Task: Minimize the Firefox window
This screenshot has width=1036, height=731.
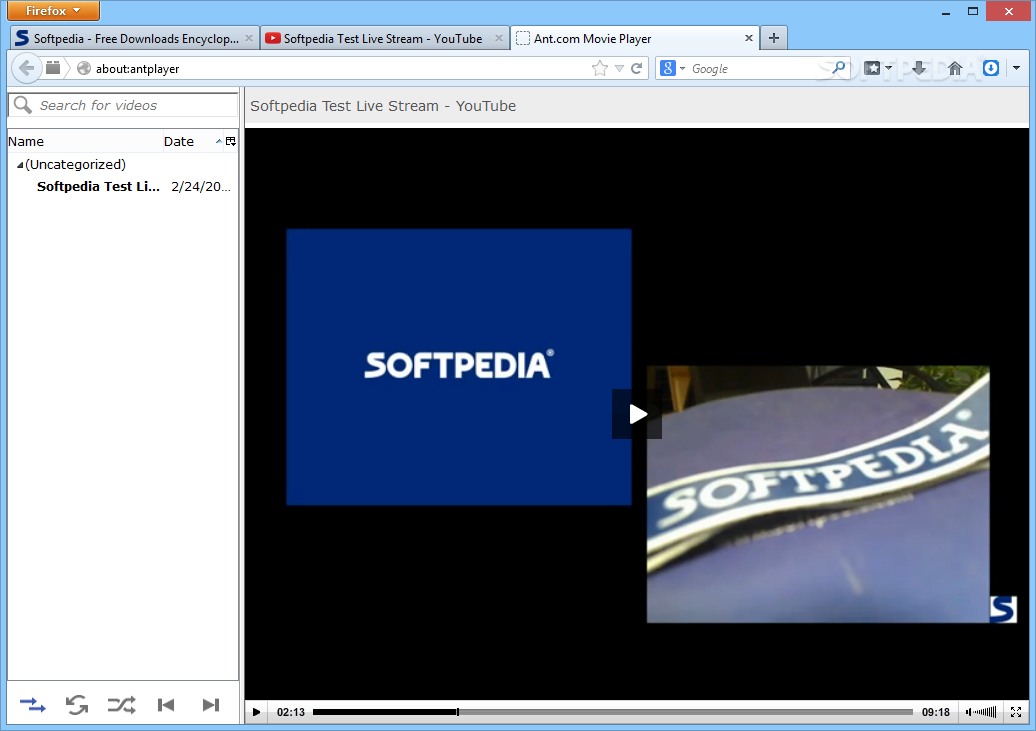Action: (x=946, y=11)
